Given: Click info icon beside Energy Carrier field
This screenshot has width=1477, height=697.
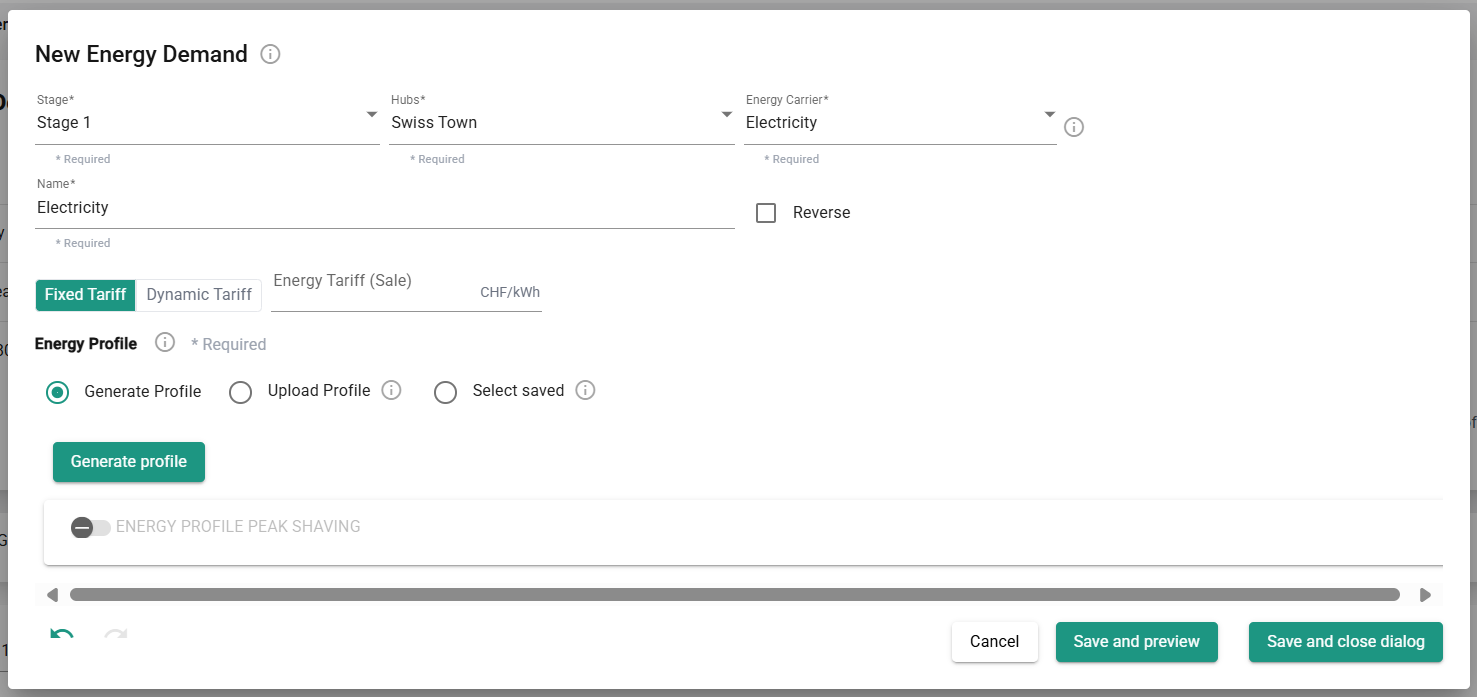Looking at the screenshot, I should [1073, 127].
